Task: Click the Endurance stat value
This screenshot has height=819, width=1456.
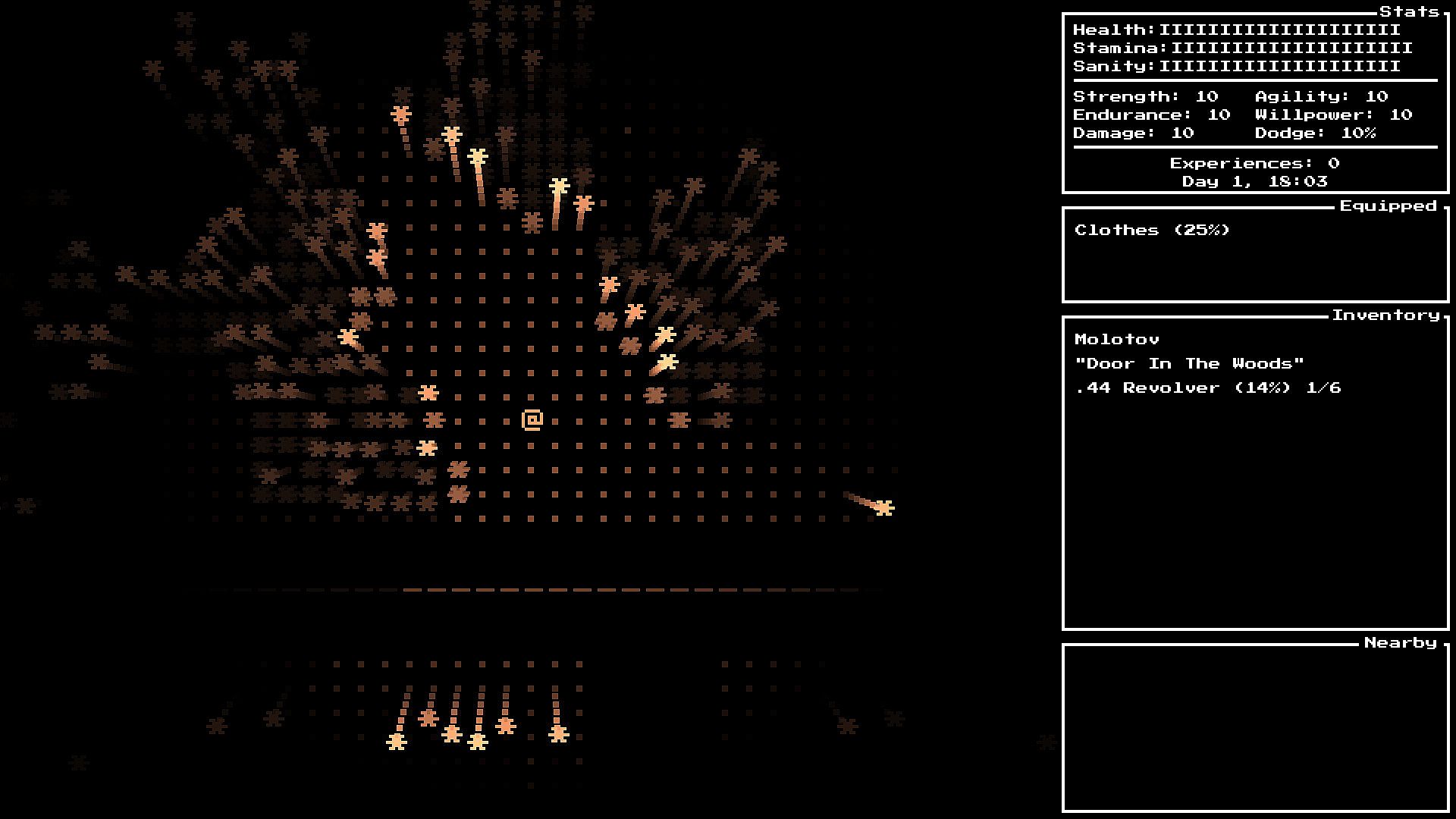Action: (1219, 115)
